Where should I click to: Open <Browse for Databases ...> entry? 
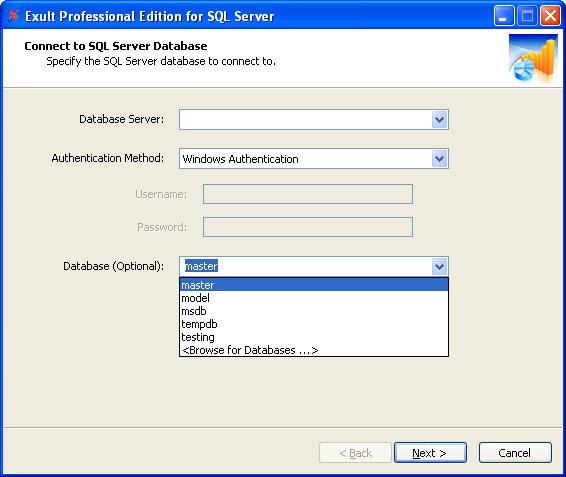[x=314, y=350]
